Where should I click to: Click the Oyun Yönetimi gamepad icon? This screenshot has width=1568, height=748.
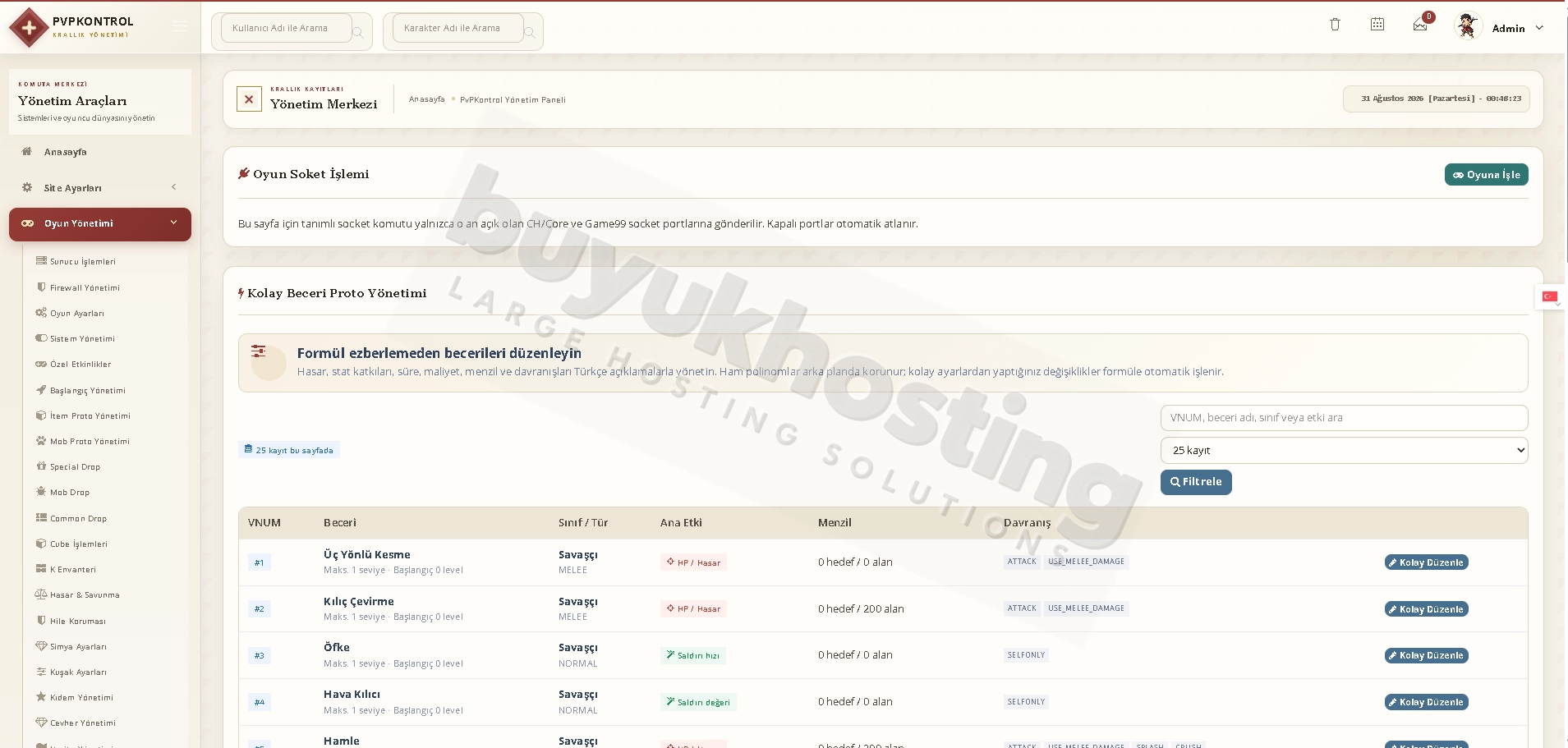click(27, 223)
